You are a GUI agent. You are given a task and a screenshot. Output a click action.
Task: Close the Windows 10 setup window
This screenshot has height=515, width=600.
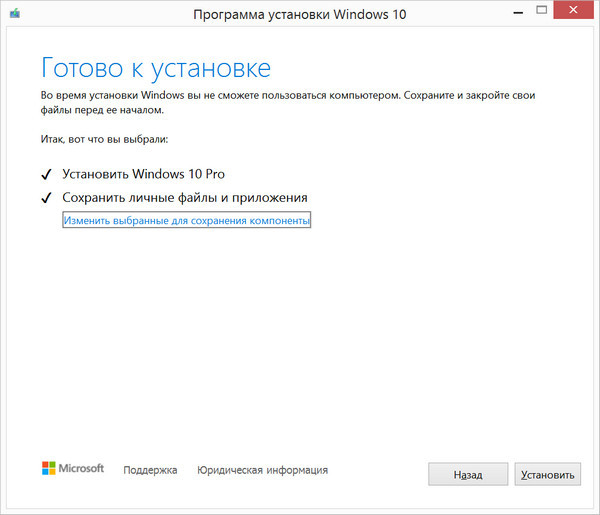click(573, 10)
